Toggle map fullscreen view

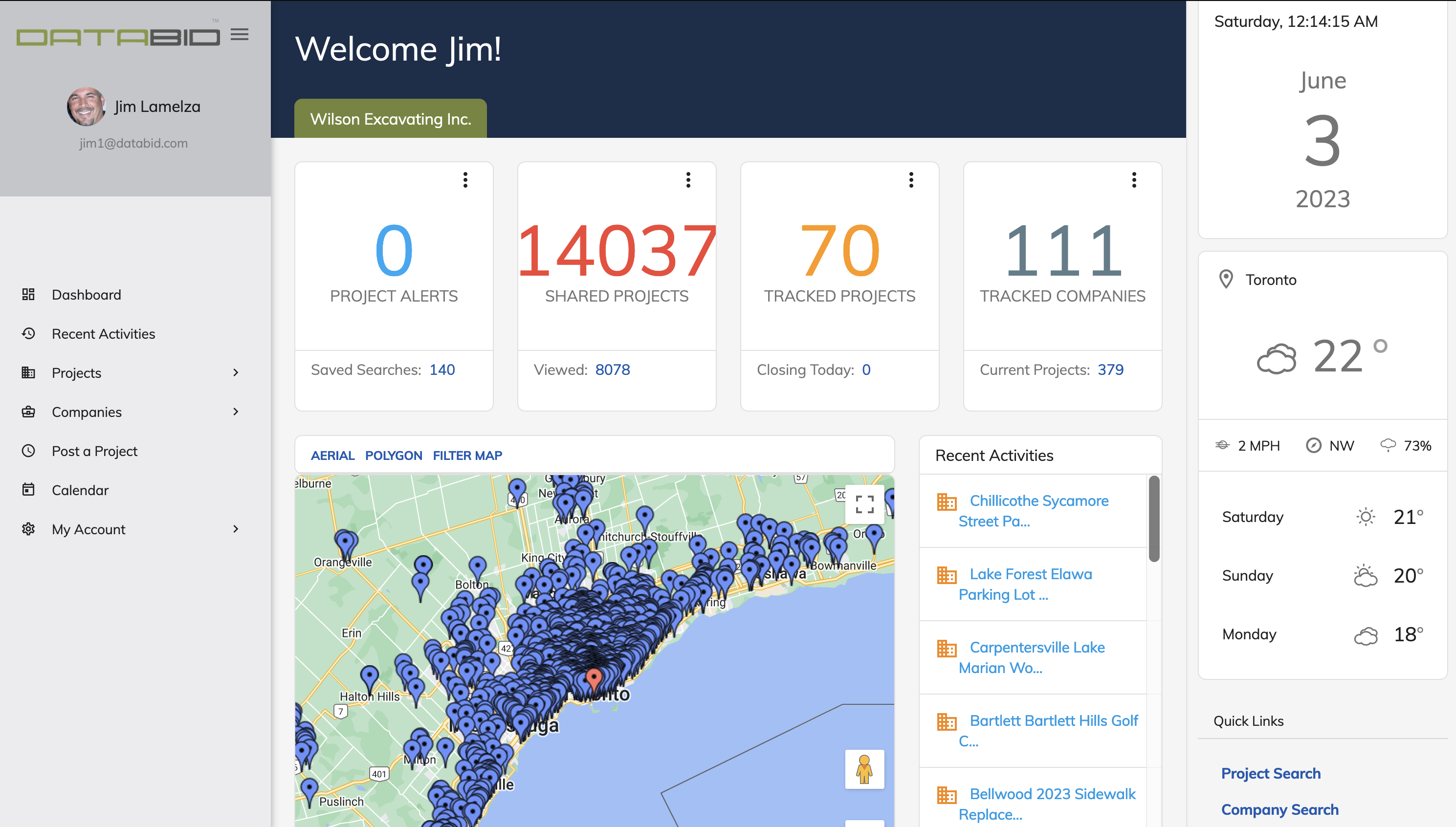[864, 504]
